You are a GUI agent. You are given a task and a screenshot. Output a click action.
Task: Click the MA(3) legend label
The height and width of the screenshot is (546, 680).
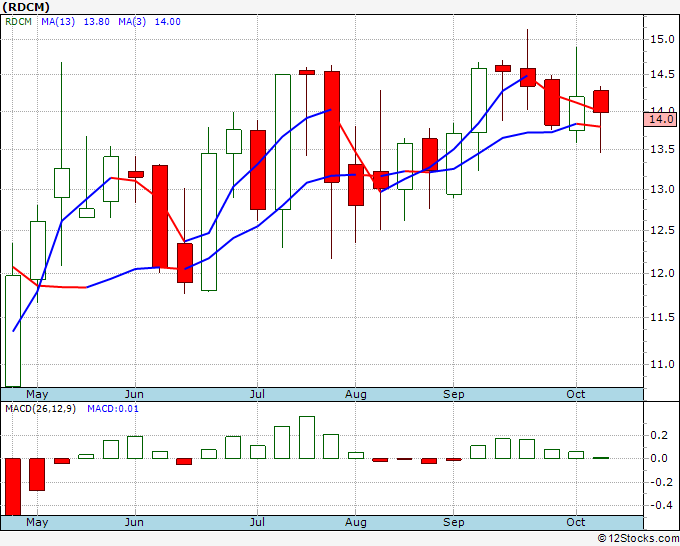pyautogui.click(x=132, y=22)
